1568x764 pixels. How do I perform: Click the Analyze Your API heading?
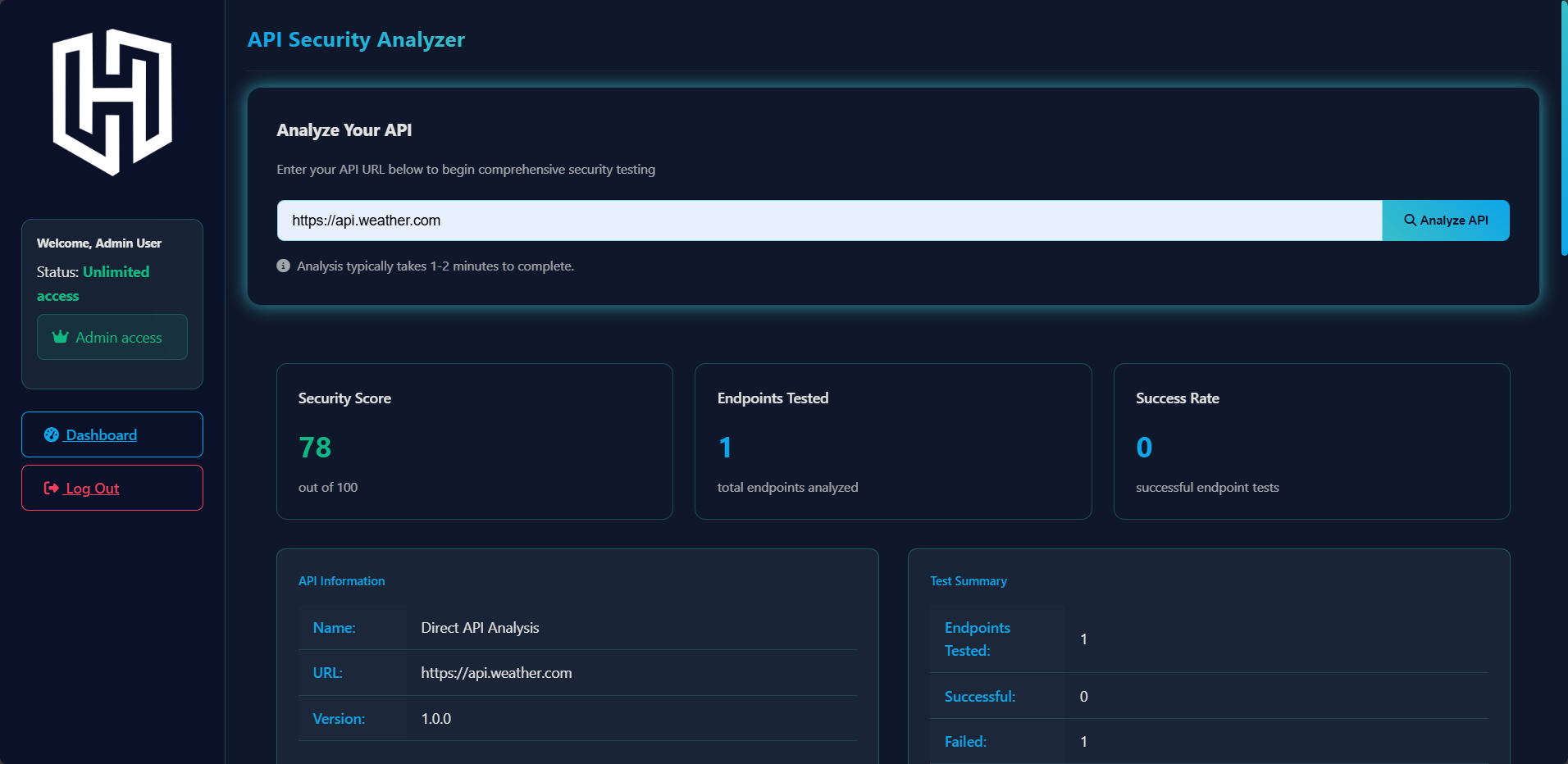coord(344,130)
